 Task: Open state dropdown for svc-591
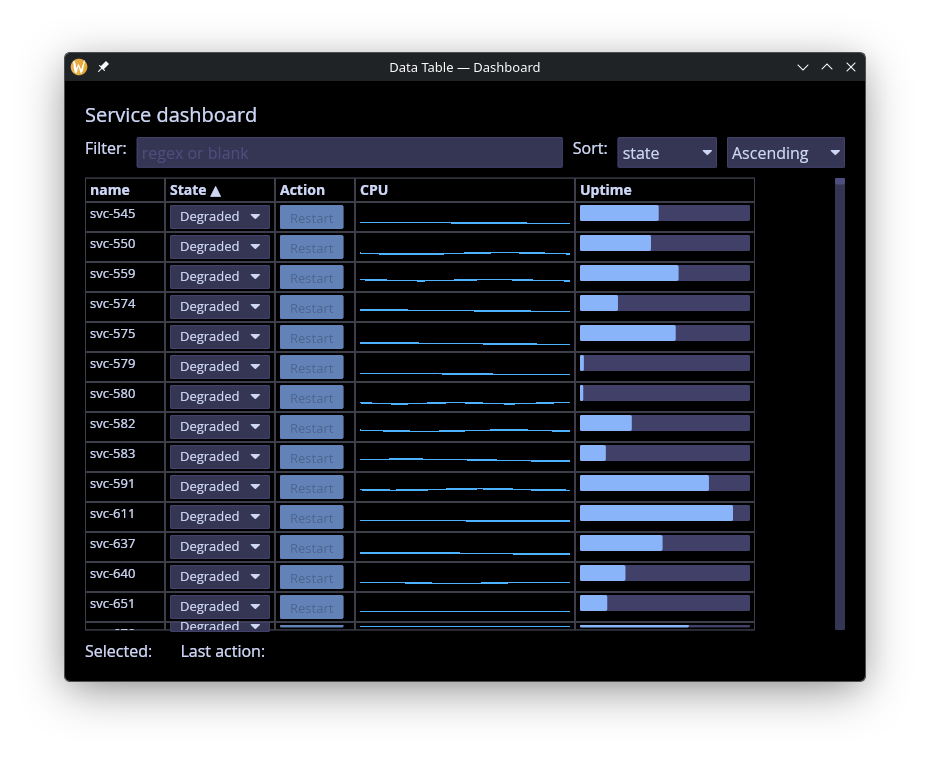[219, 487]
